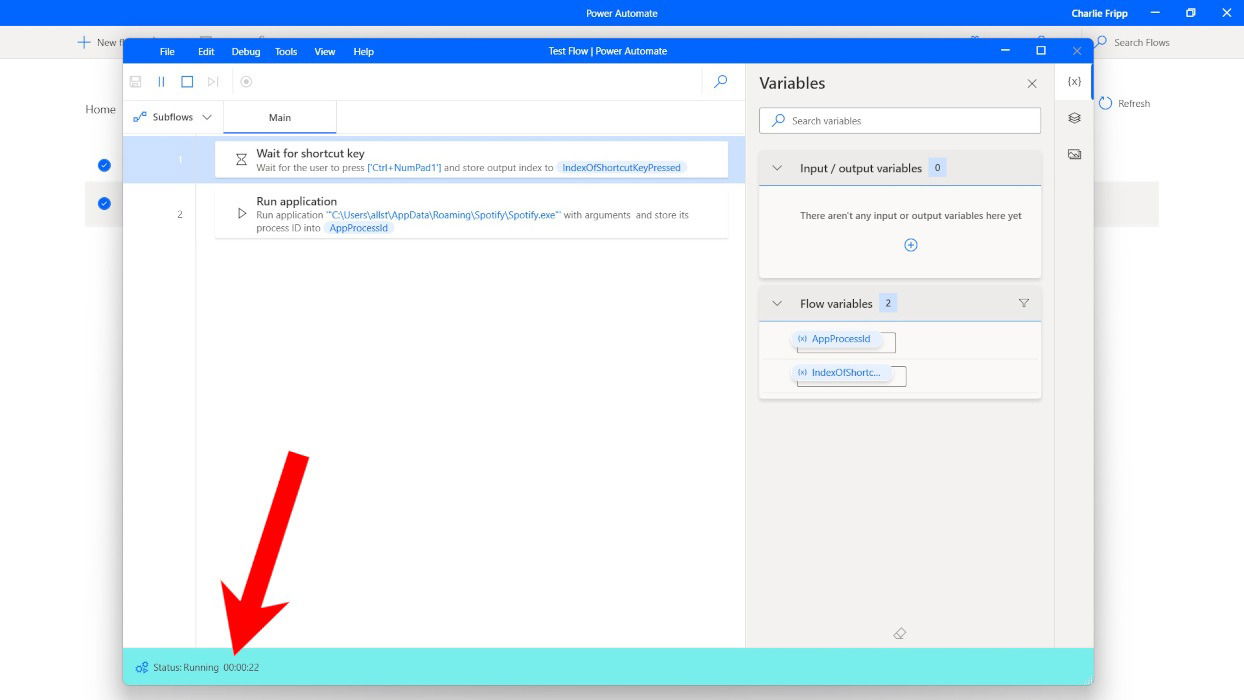Collapse the Input / output variables section

(776, 167)
